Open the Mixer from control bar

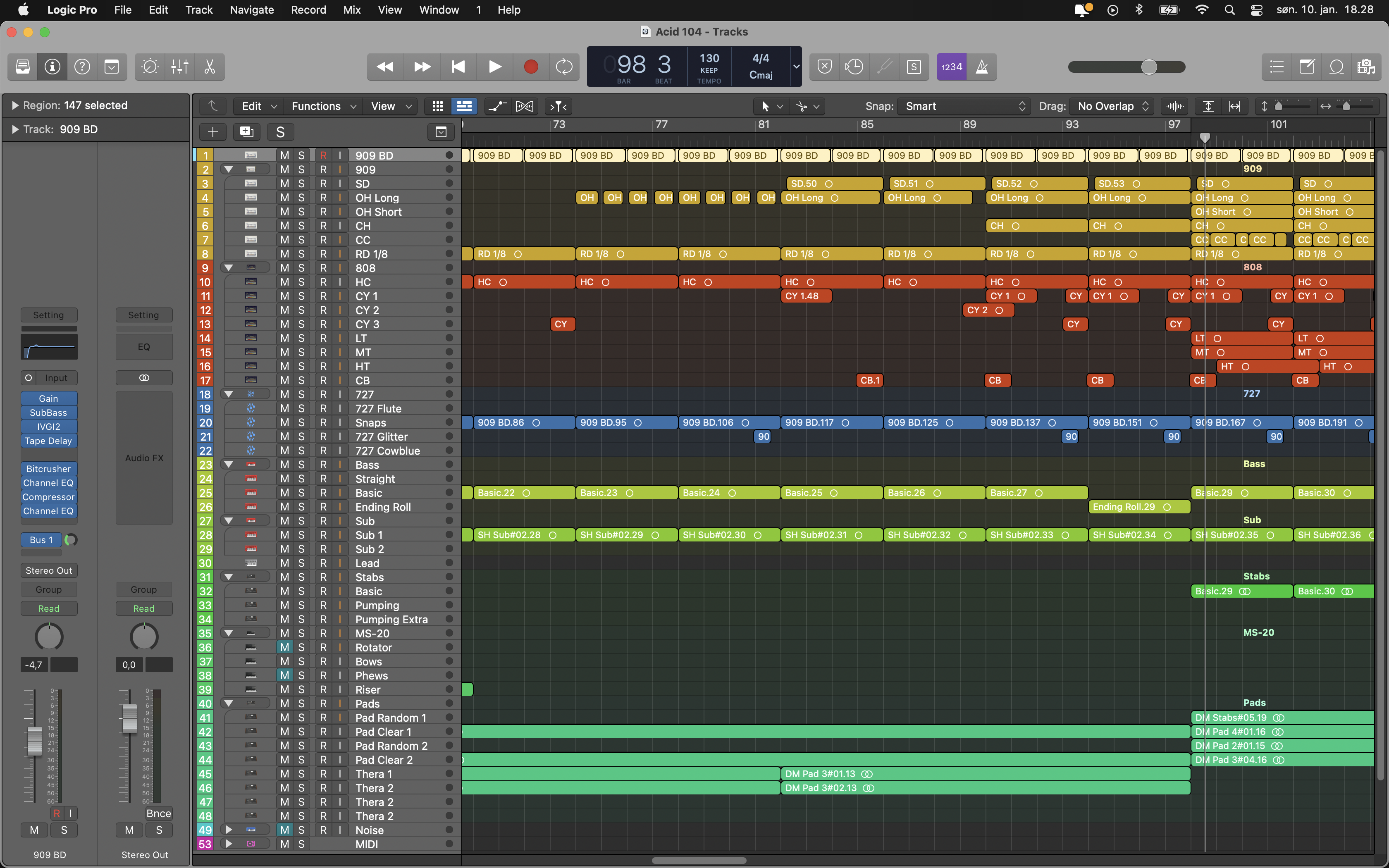tap(180, 67)
